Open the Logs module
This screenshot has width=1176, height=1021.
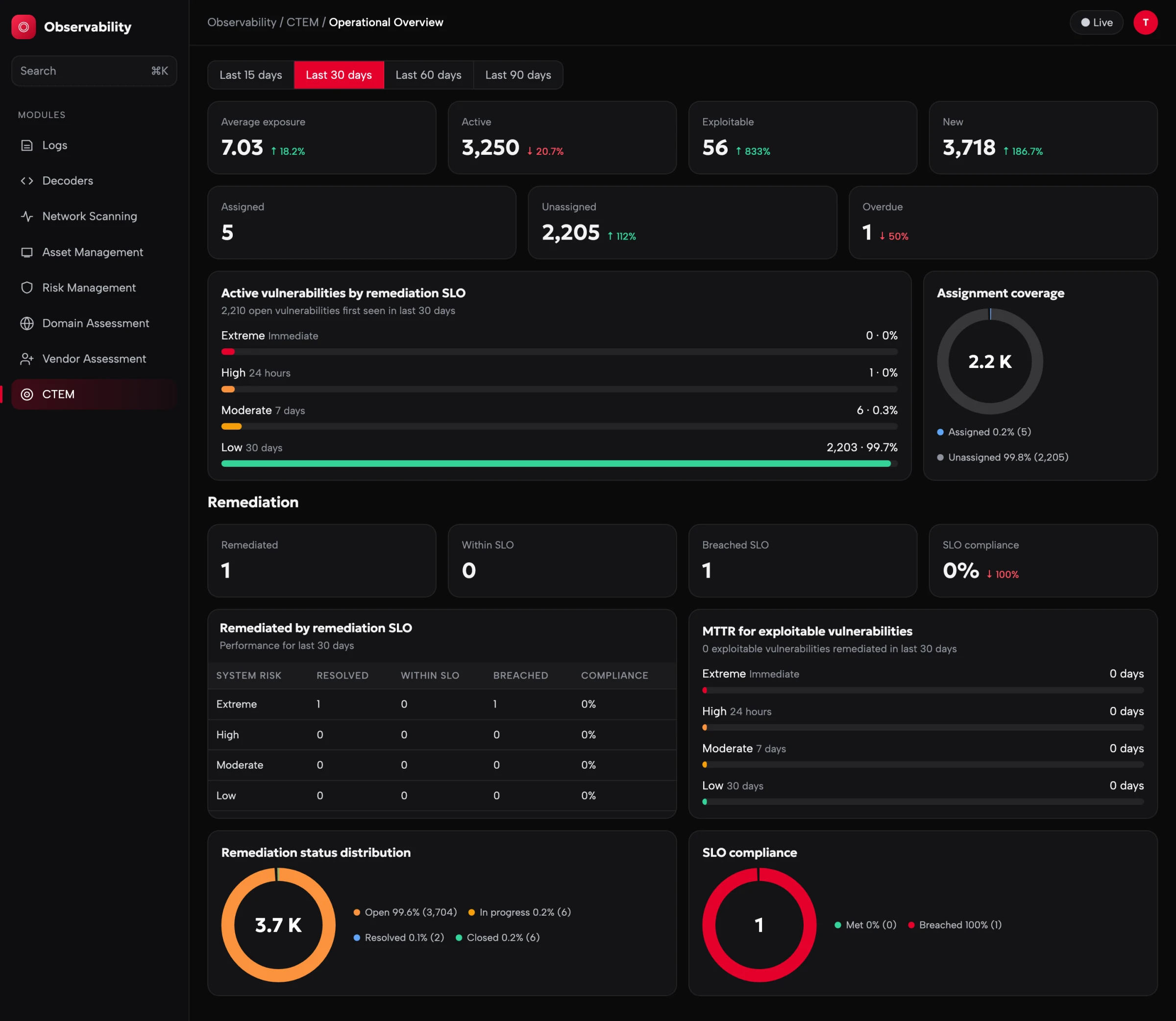(94, 146)
